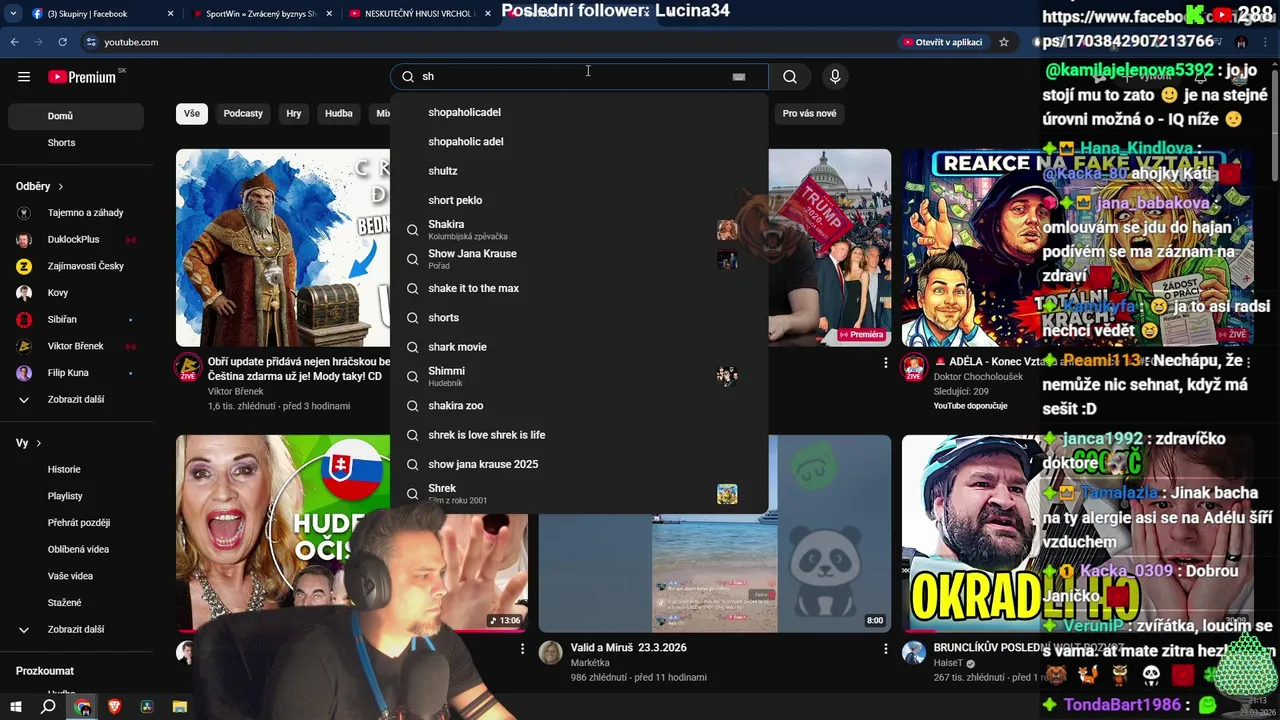Image resolution: width=1280 pixels, height=720 pixels.
Task: Select the Hudba filter chip
Action: click(339, 113)
